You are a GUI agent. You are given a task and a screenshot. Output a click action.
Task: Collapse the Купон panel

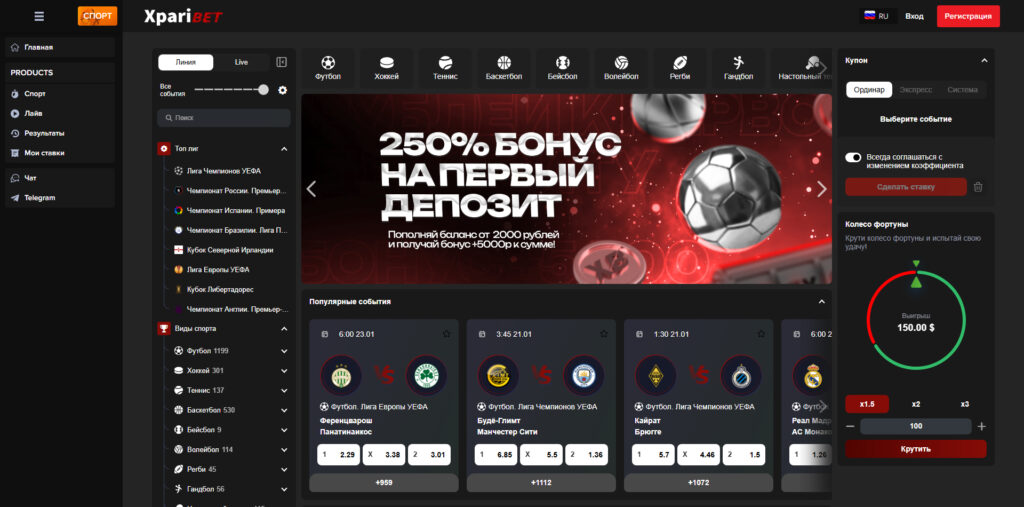click(x=985, y=61)
